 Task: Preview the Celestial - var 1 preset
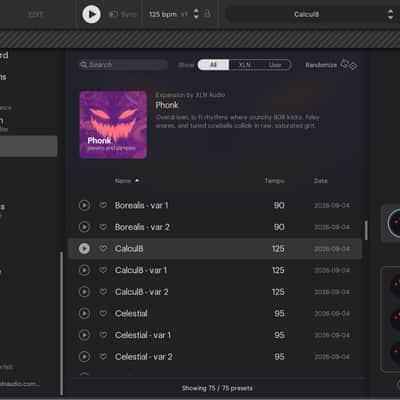[x=84, y=335]
